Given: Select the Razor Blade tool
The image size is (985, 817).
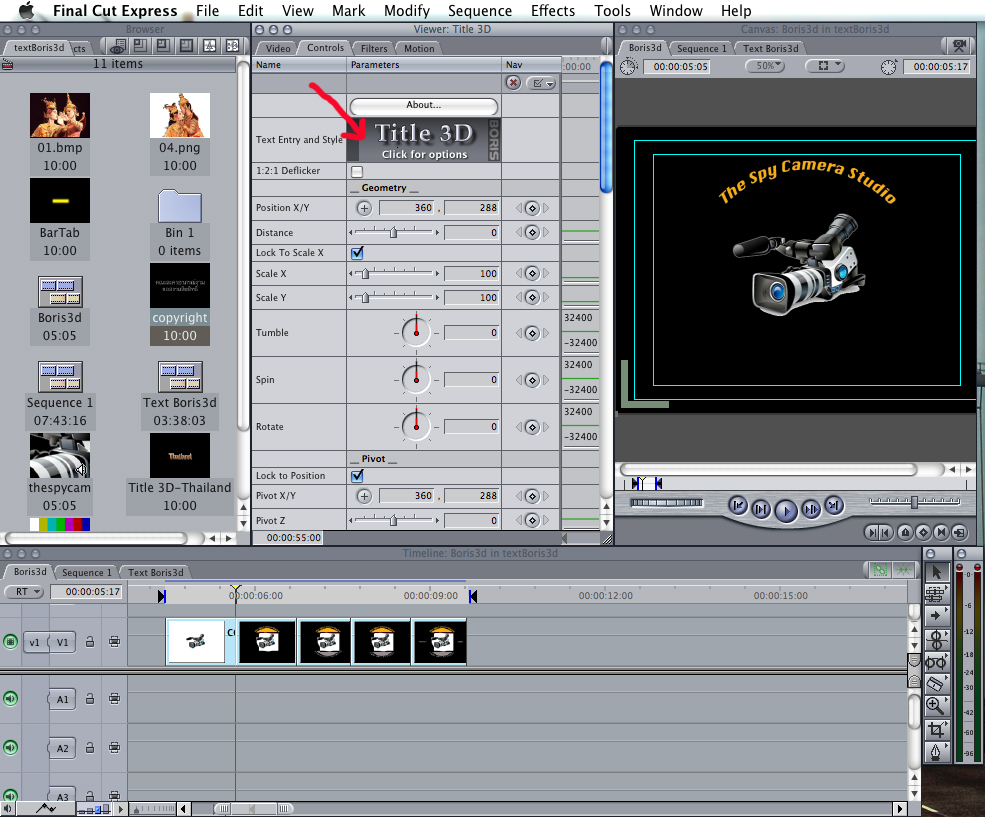Looking at the screenshot, I should 937,684.
